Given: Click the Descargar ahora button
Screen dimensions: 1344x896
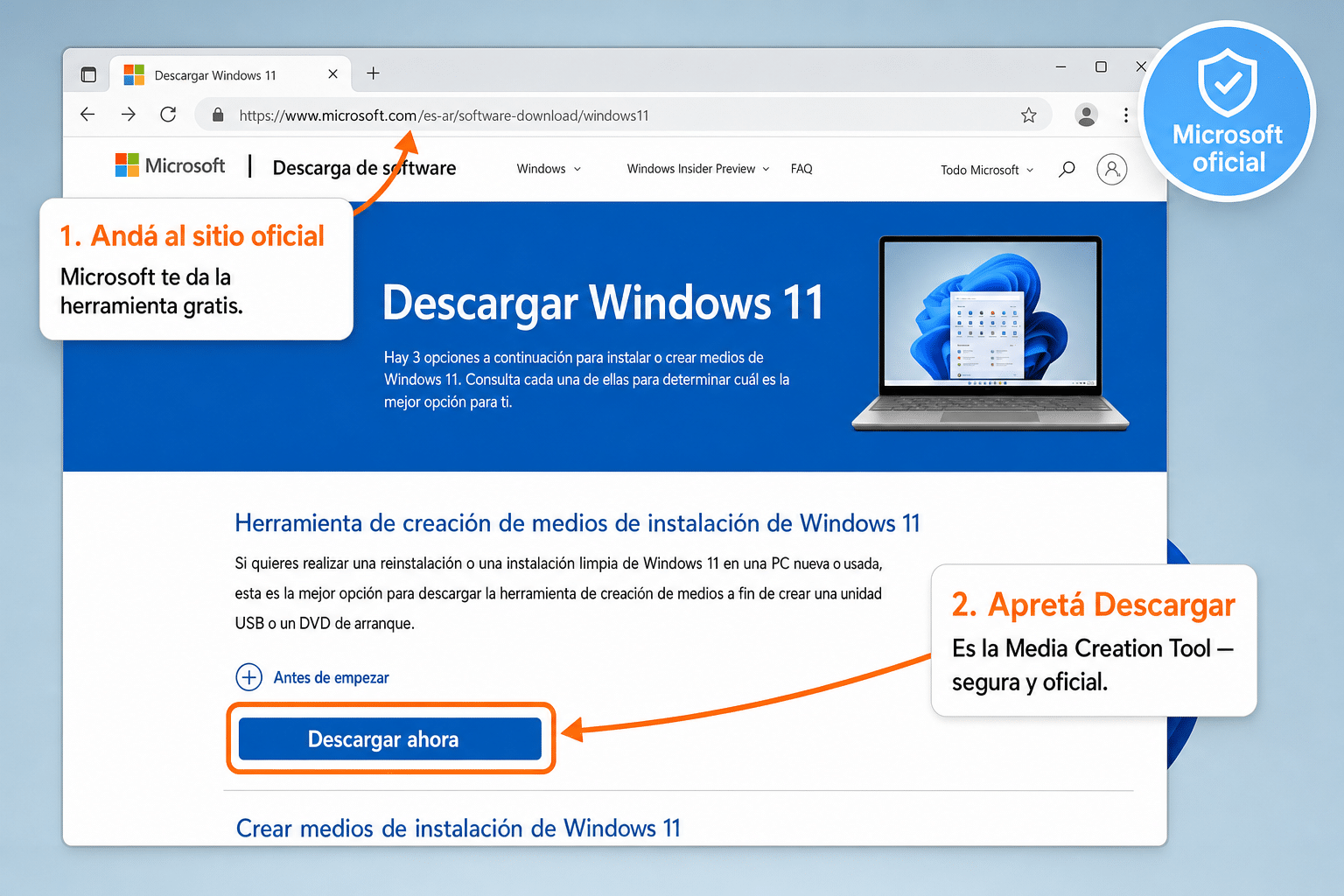Looking at the screenshot, I should [x=390, y=739].
